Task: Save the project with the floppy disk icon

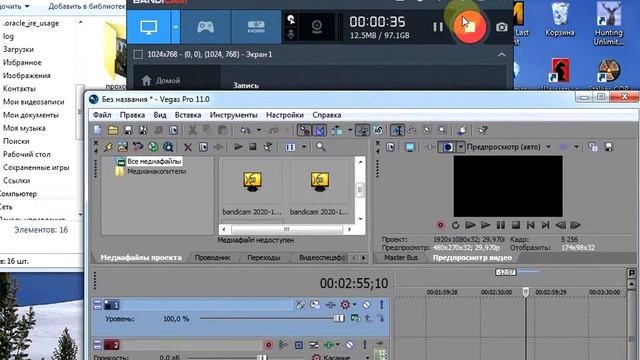Action: pos(128,130)
